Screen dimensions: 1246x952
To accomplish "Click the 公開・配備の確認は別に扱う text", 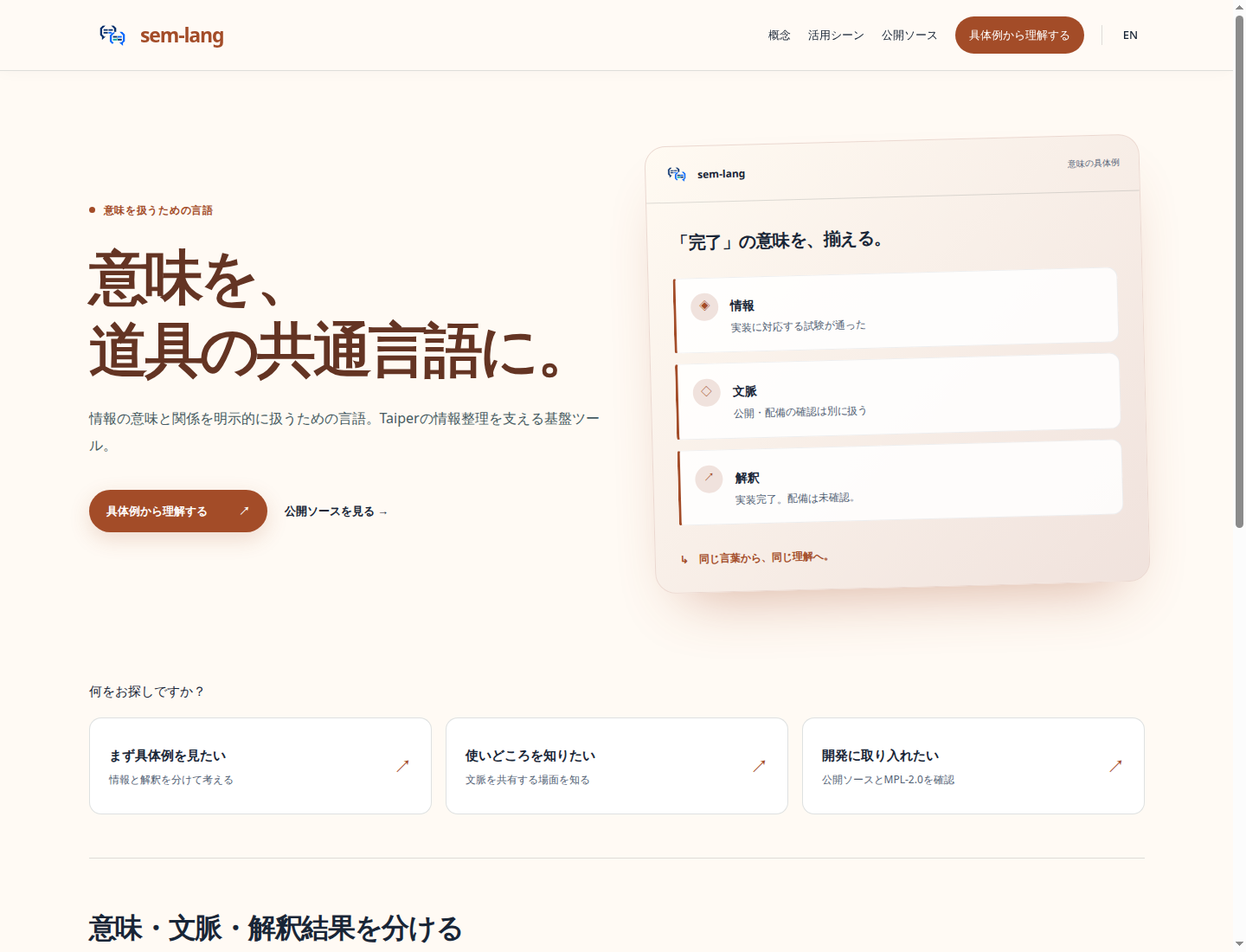I will pyautogui.click(x=800, y=412).
